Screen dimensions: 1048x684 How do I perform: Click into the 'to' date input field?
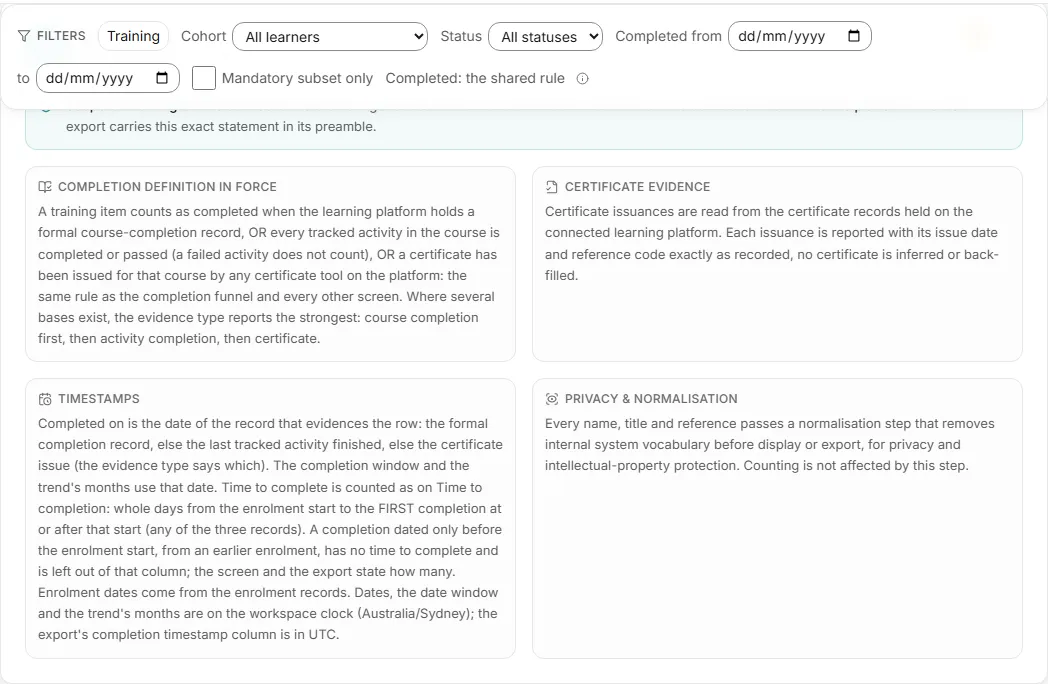pos(108,78)
